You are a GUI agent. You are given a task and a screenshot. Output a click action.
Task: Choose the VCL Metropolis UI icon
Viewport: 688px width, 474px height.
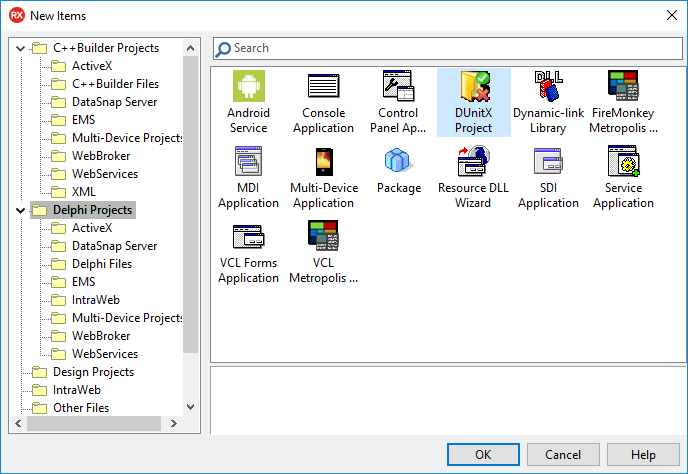323,236
